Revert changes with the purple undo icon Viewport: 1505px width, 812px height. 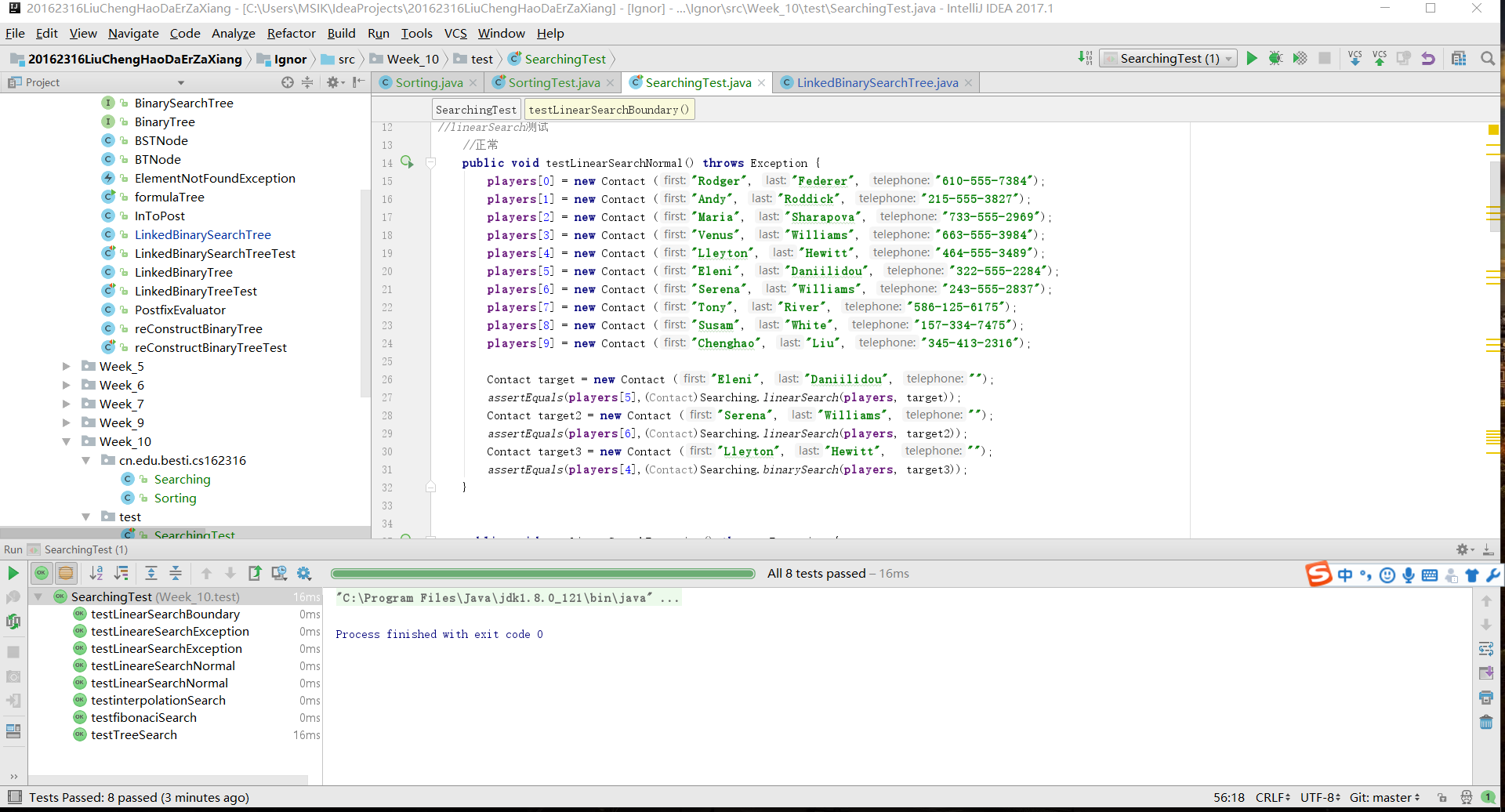1428,58
